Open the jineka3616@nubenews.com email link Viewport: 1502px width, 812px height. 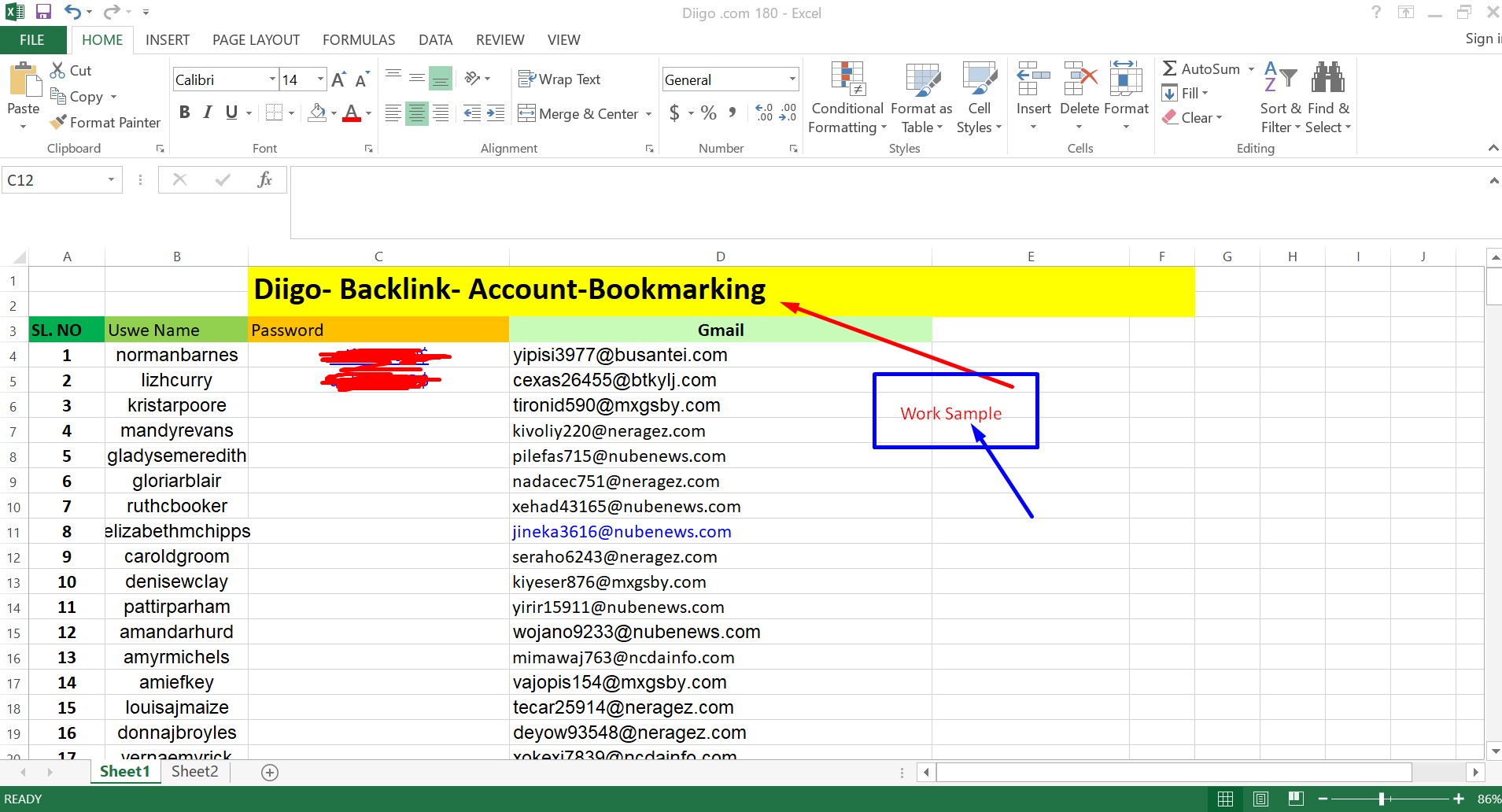(x=622, y=532)
